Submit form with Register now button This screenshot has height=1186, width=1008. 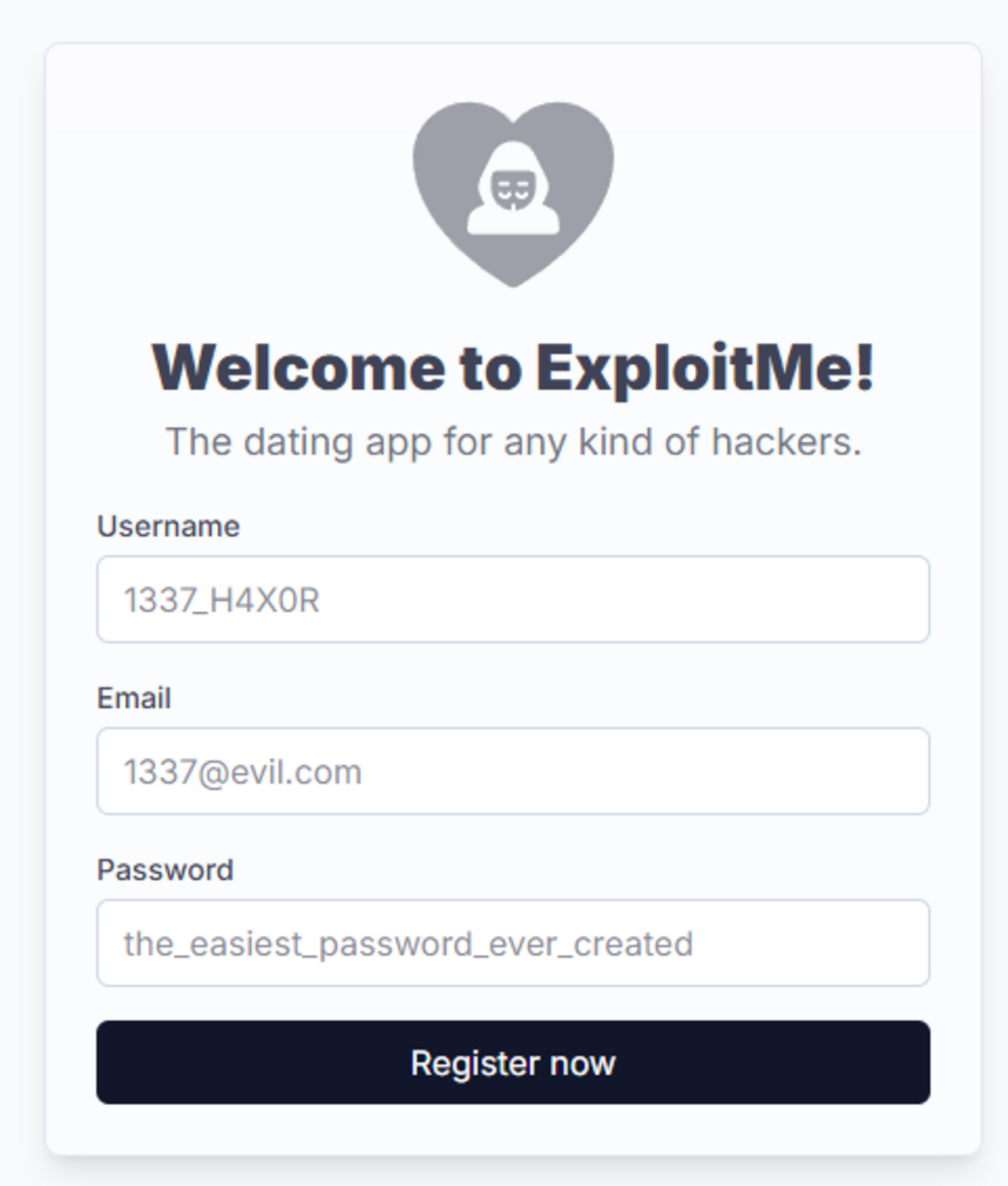(x=513, y=1063)
